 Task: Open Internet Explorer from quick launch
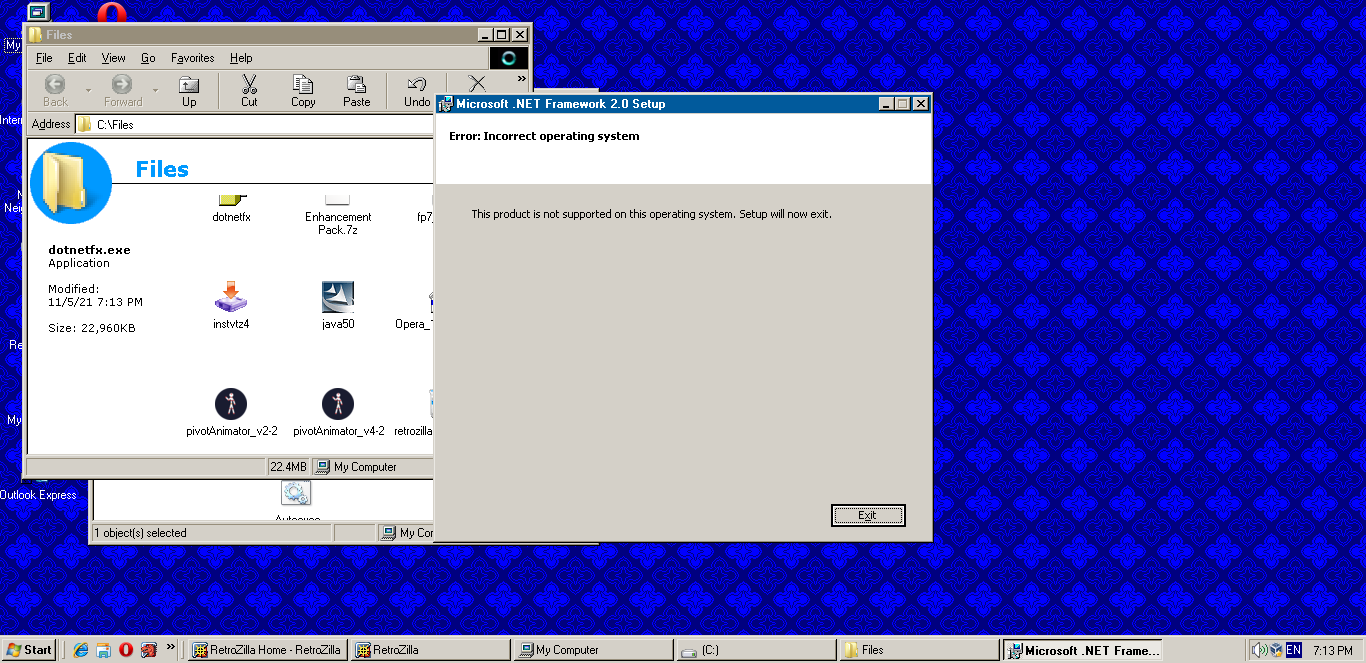click(81, 650)
